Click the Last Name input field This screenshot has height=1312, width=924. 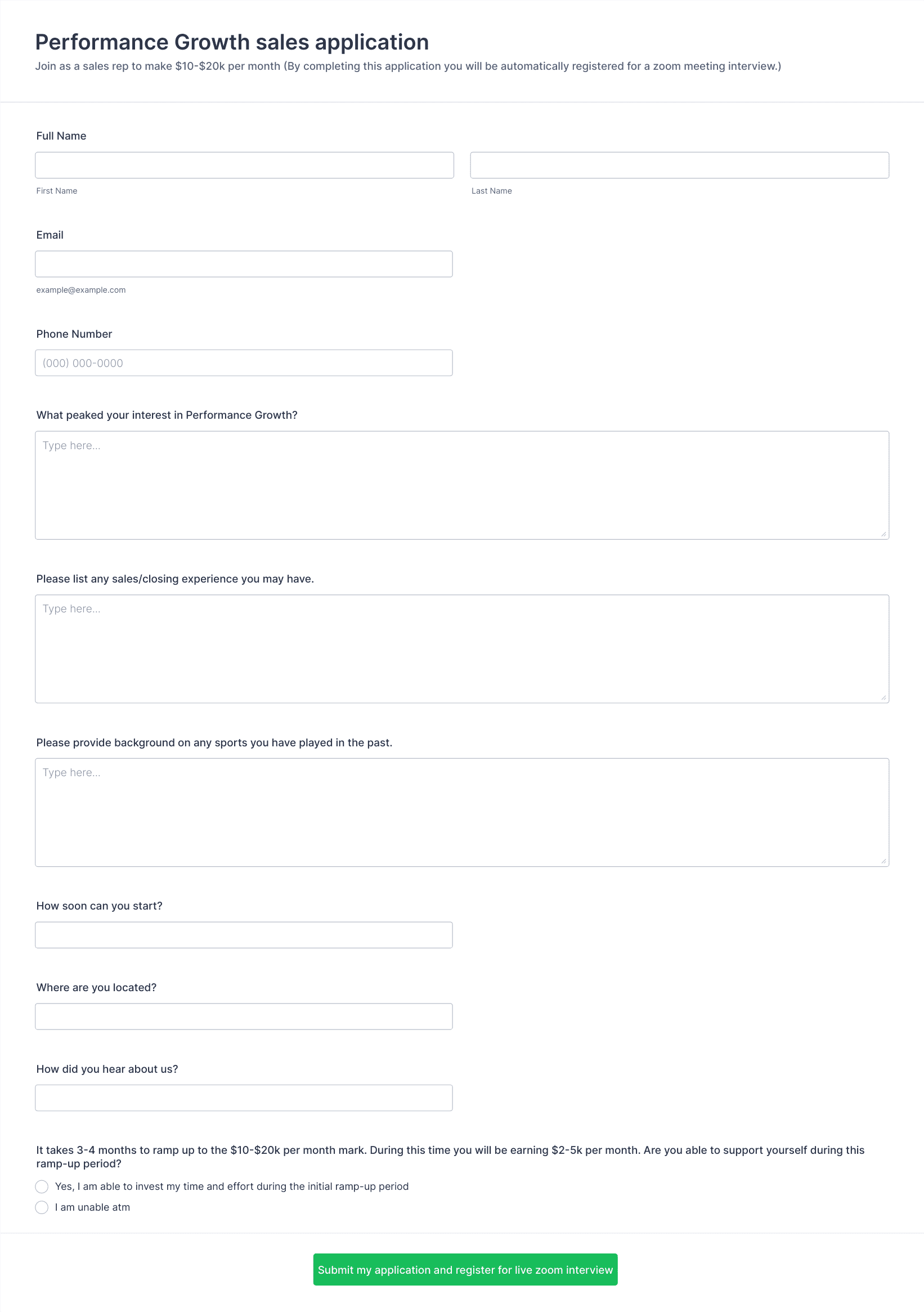679,165
